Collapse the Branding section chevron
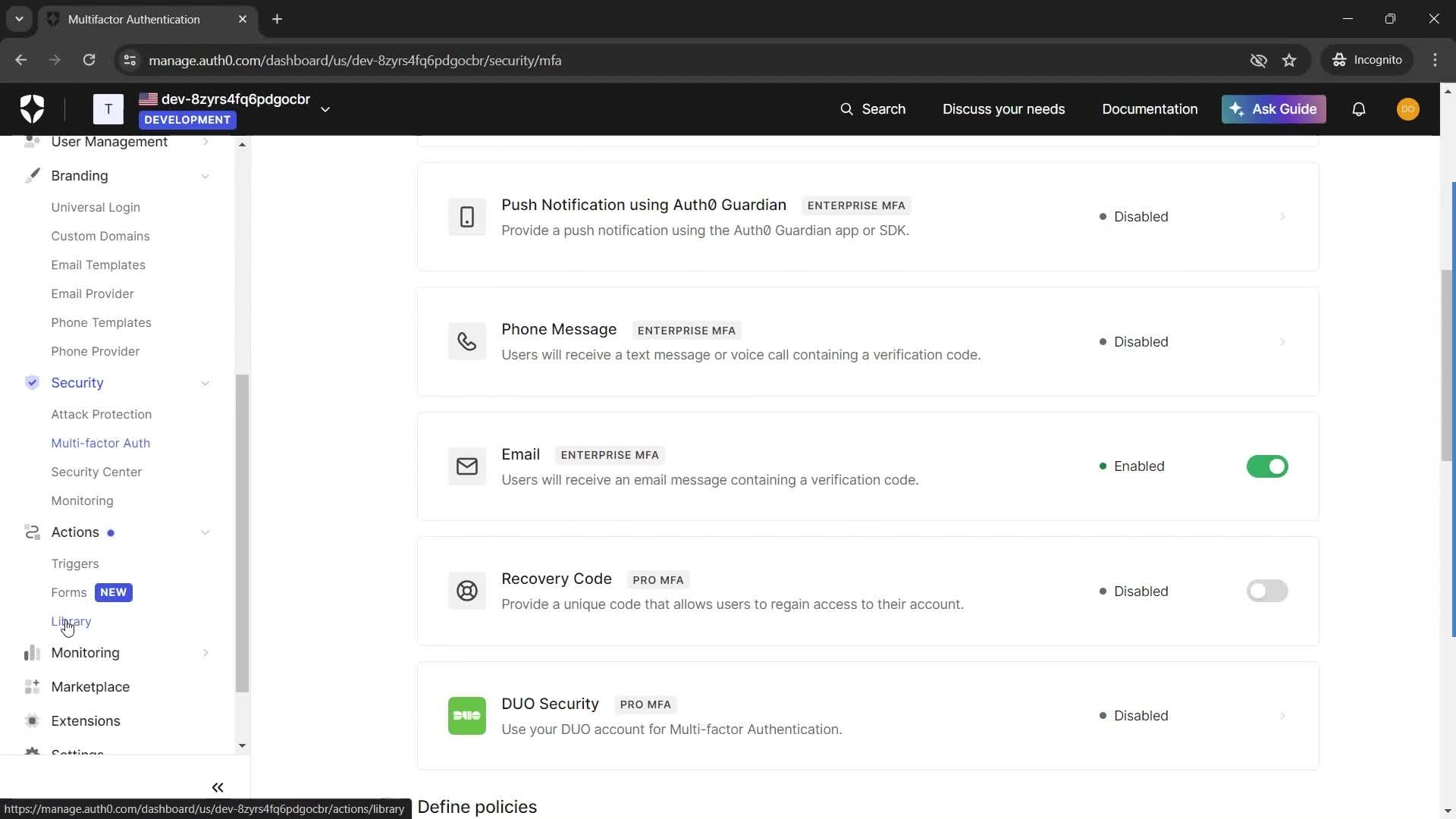This screenshot has height=819, width=1456. (205, 176)
